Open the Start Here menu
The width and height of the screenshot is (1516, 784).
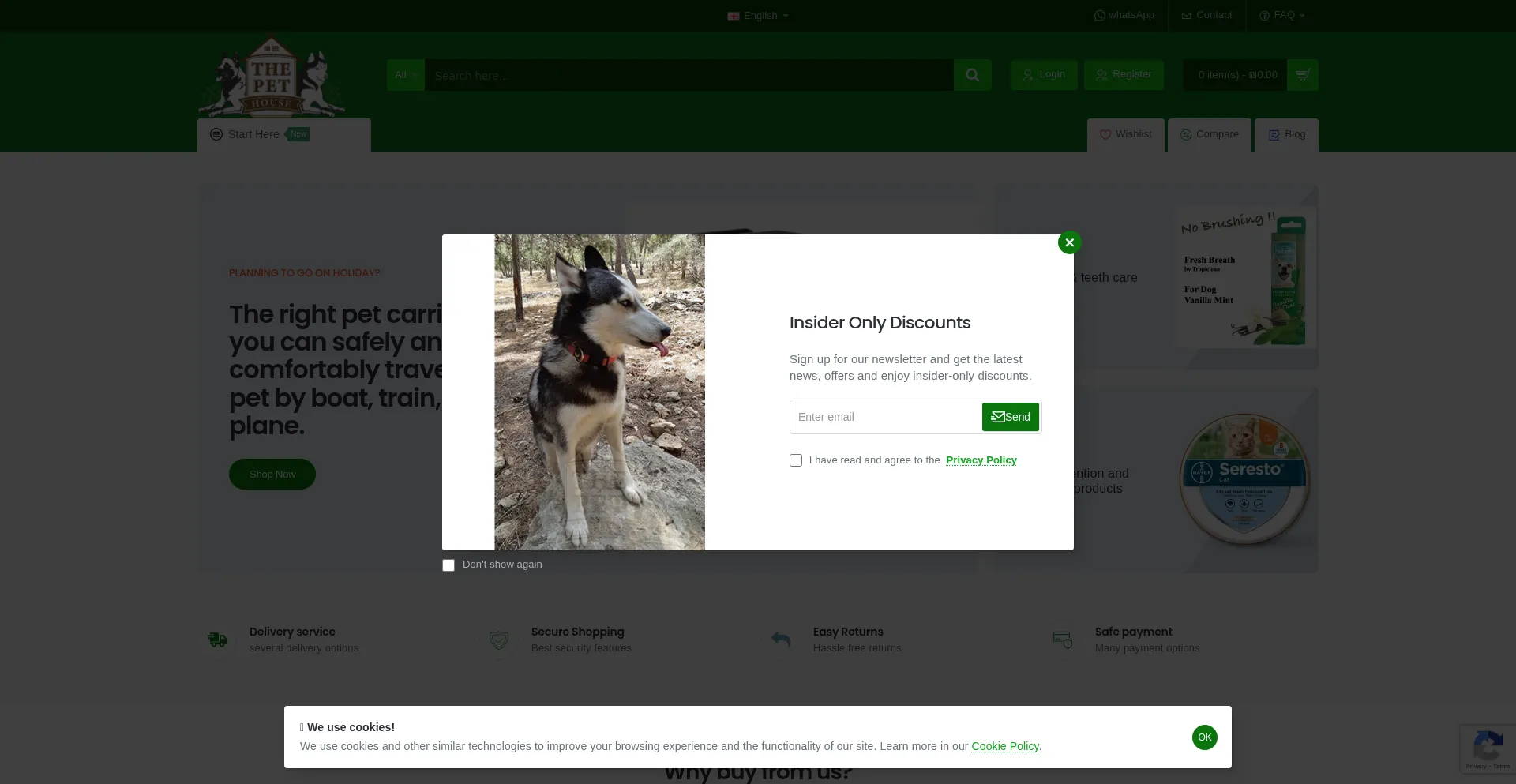[x=253, y=134]
